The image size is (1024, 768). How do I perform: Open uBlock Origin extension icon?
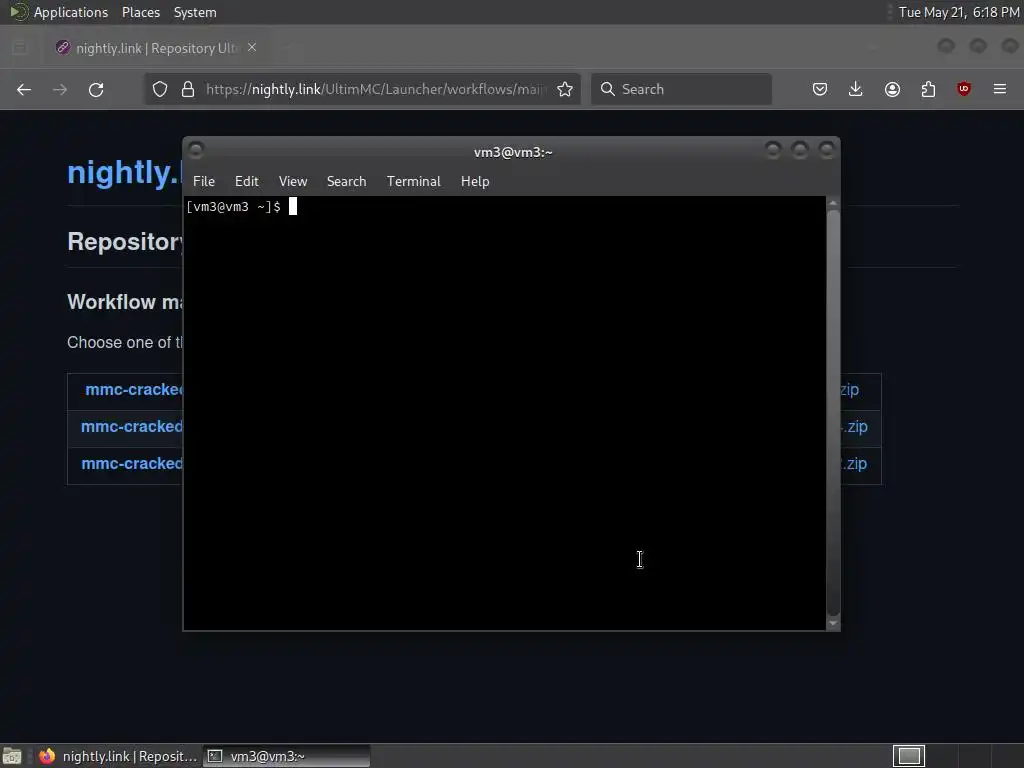point(964,89)
